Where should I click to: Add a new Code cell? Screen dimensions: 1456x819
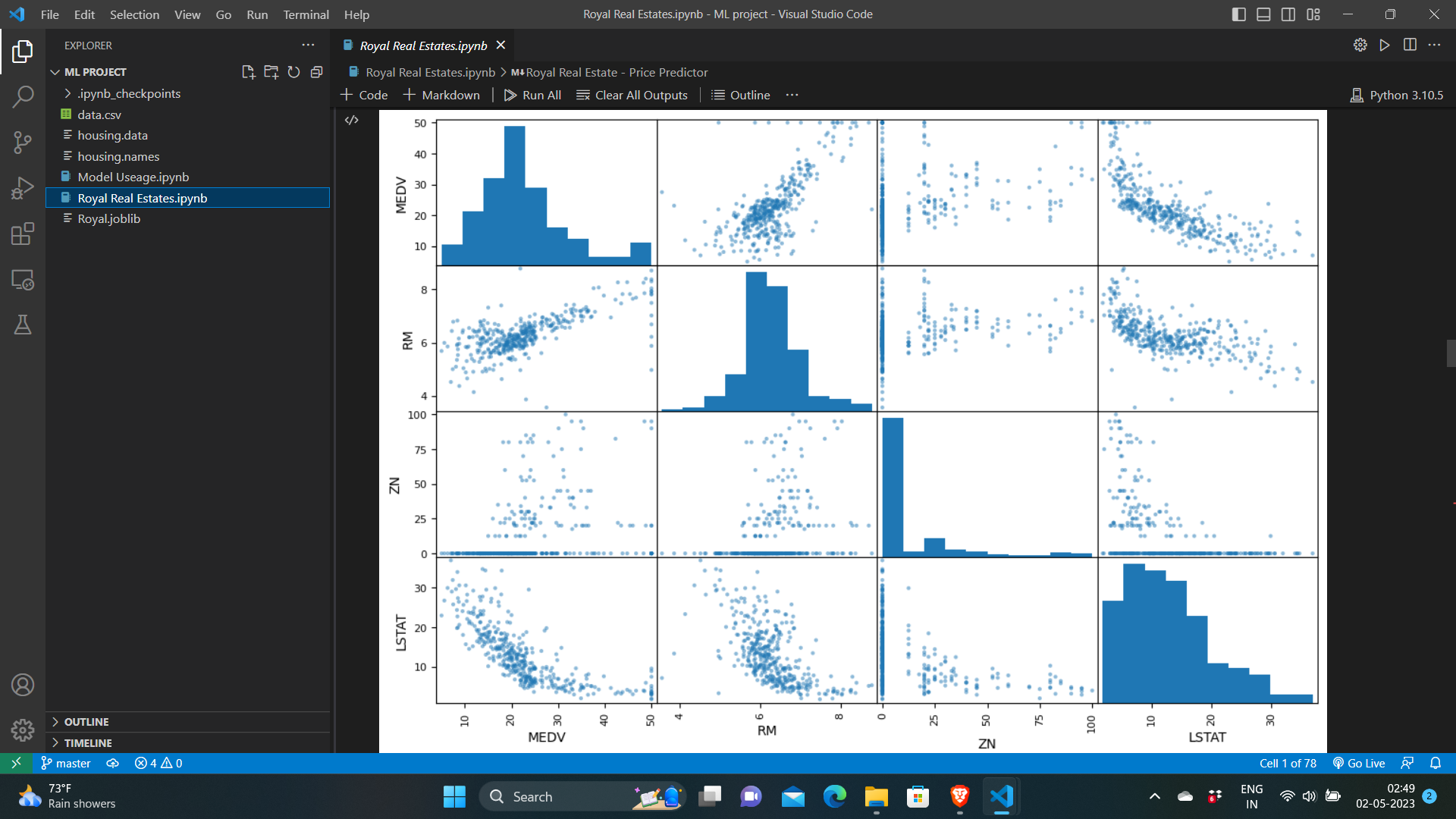(x=364, y=95)
